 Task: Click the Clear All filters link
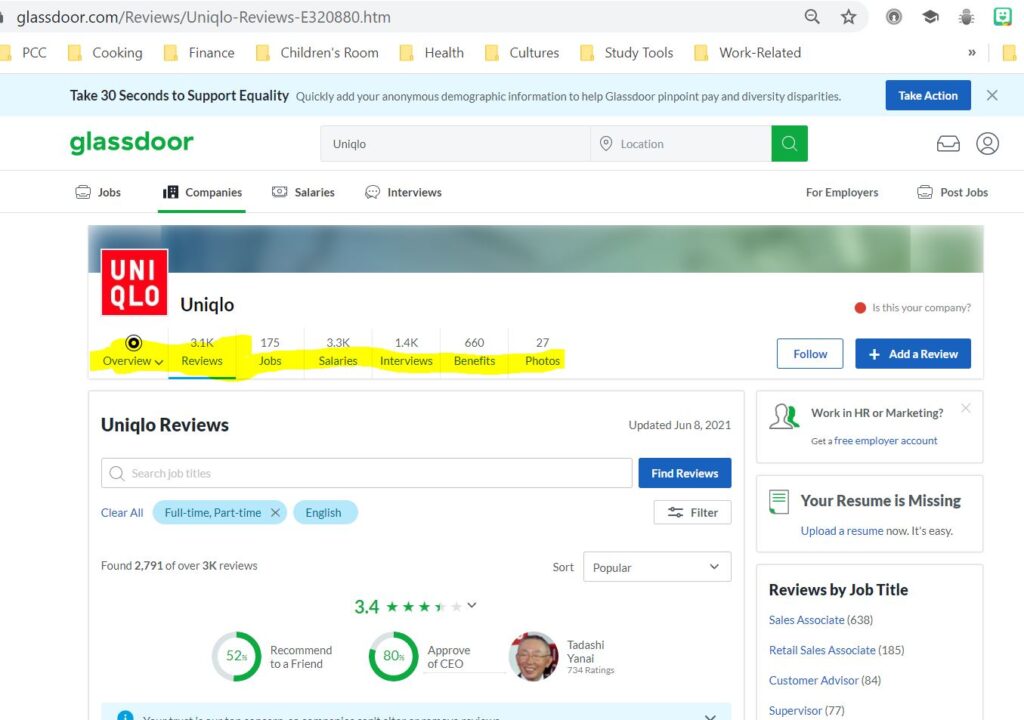(x=121, y=513)
